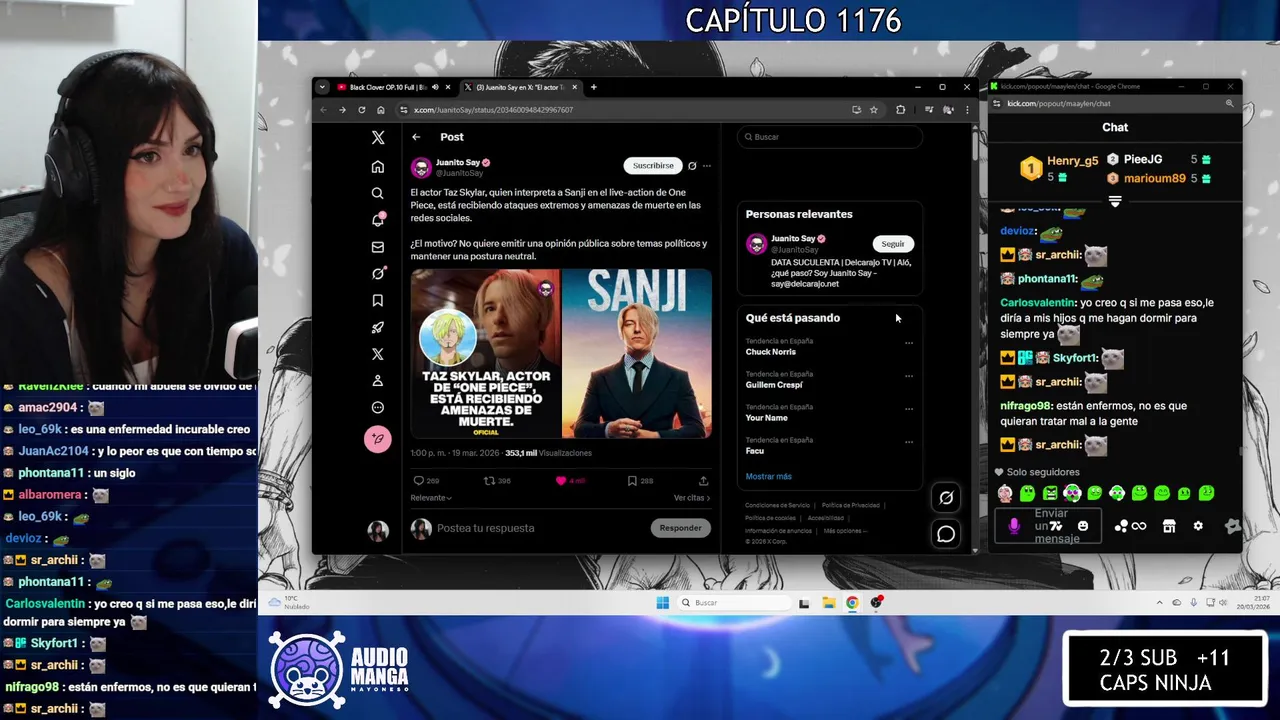Go to Home in X sidebar
The width and height of the screenshot is (1280, 720).
pyautogui.click(x=378, y=167)
